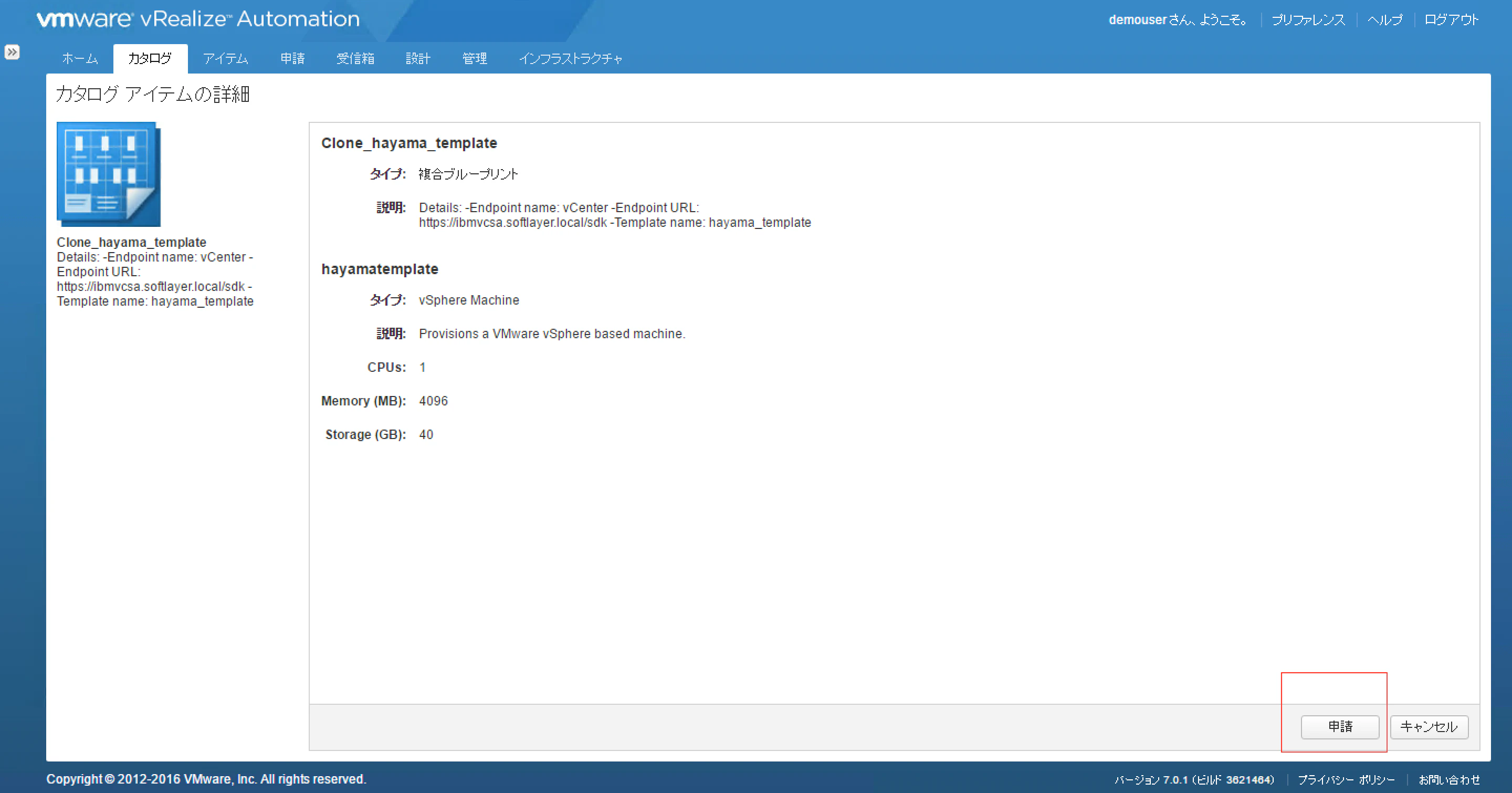The width and height of the screenshot is (1512, 793).
Task: Click the 申請 request button
Action: (x=1340, y=727)
